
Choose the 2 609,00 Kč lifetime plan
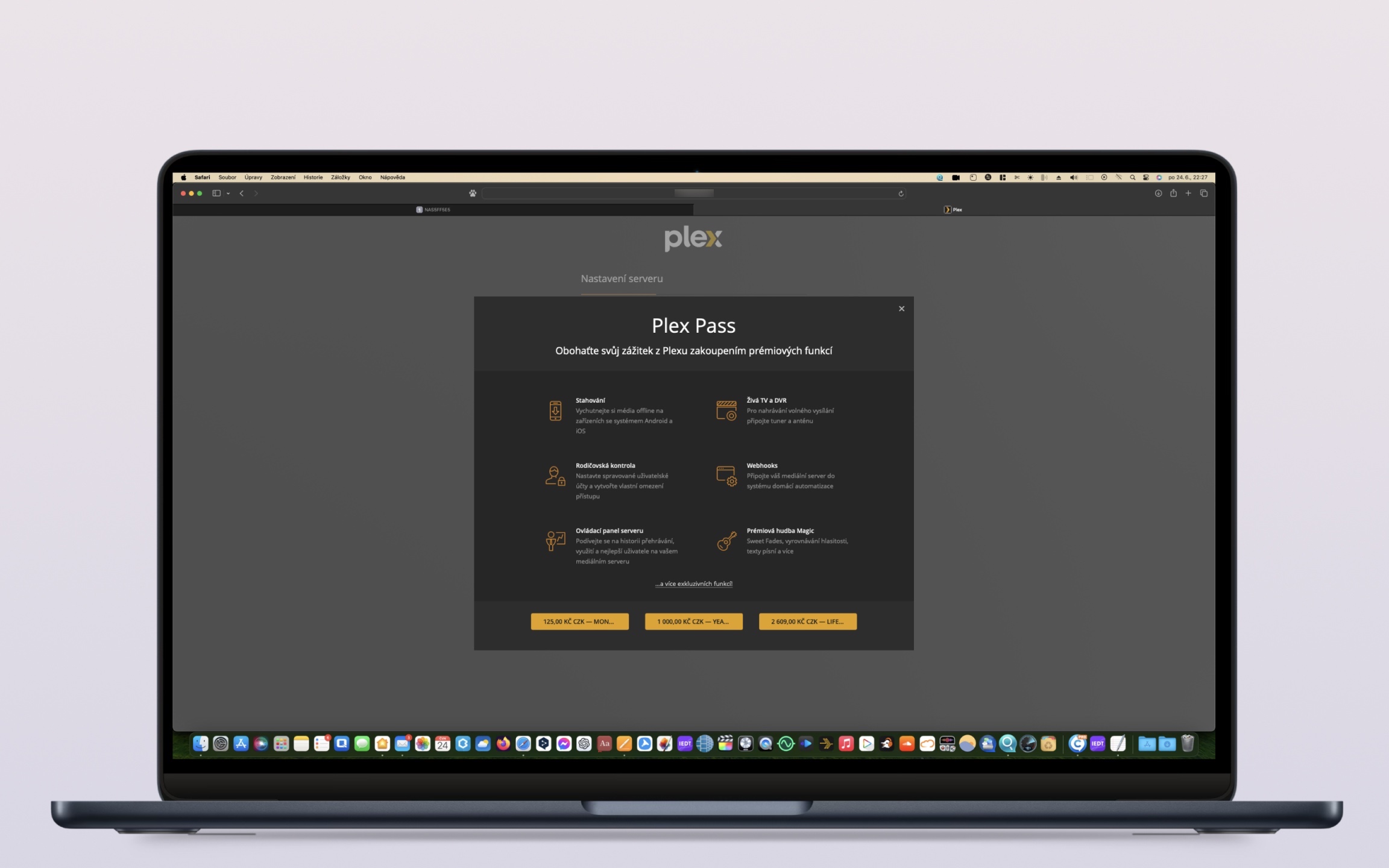[807, 621]
